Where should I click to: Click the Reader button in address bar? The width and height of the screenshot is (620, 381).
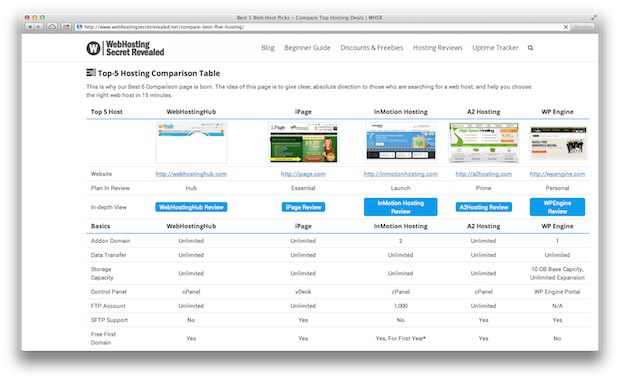tap(582, 27)
